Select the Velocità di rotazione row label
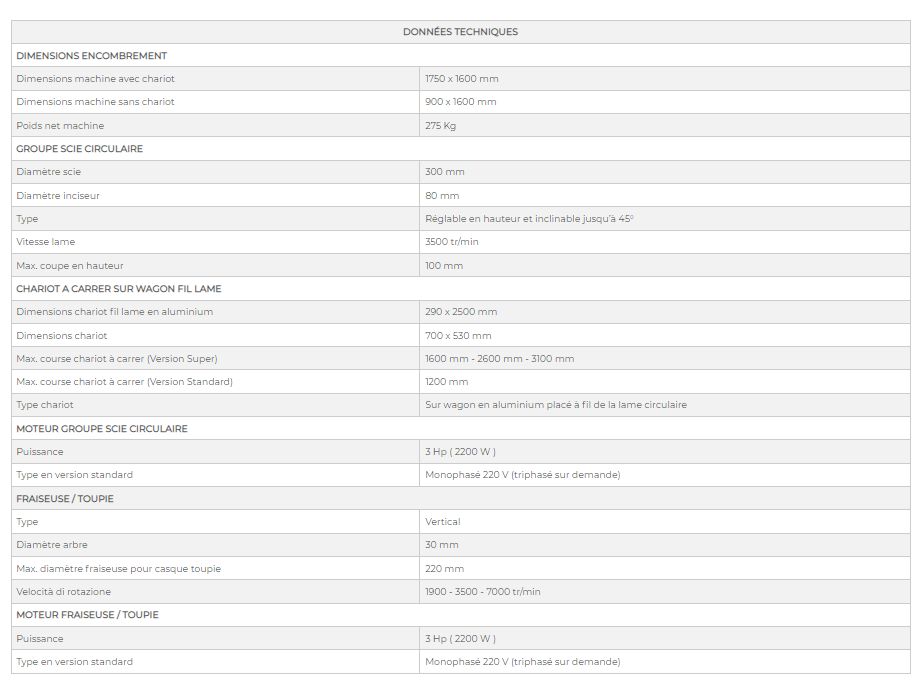 click(x=64, y=592)
